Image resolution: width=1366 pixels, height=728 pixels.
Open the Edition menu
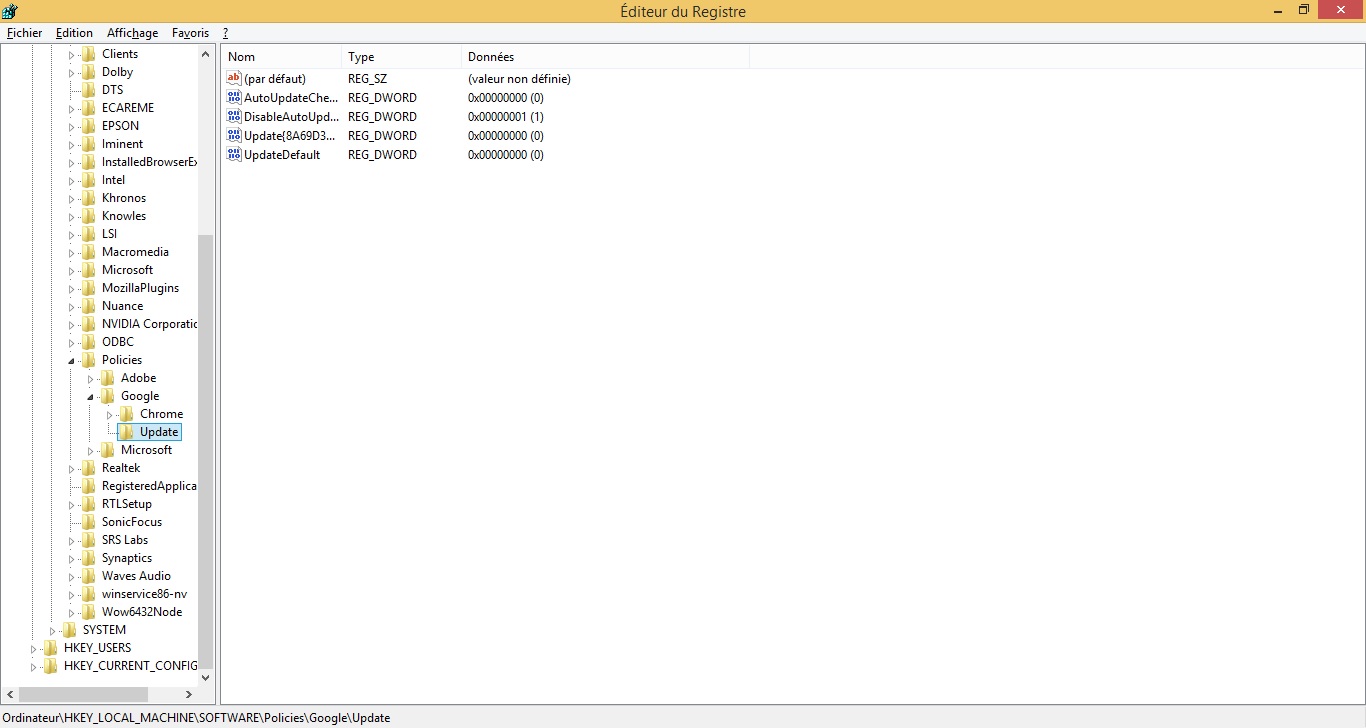pos(74,33)
